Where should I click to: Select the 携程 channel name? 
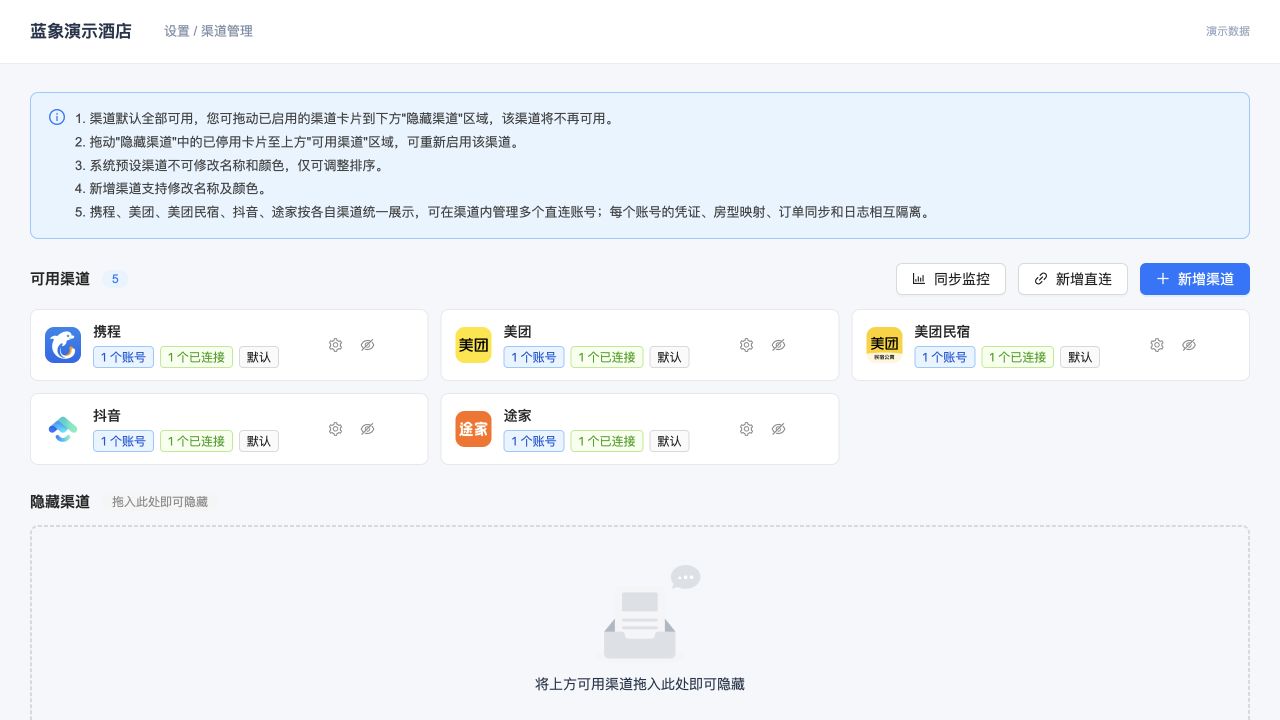[107, 331]
